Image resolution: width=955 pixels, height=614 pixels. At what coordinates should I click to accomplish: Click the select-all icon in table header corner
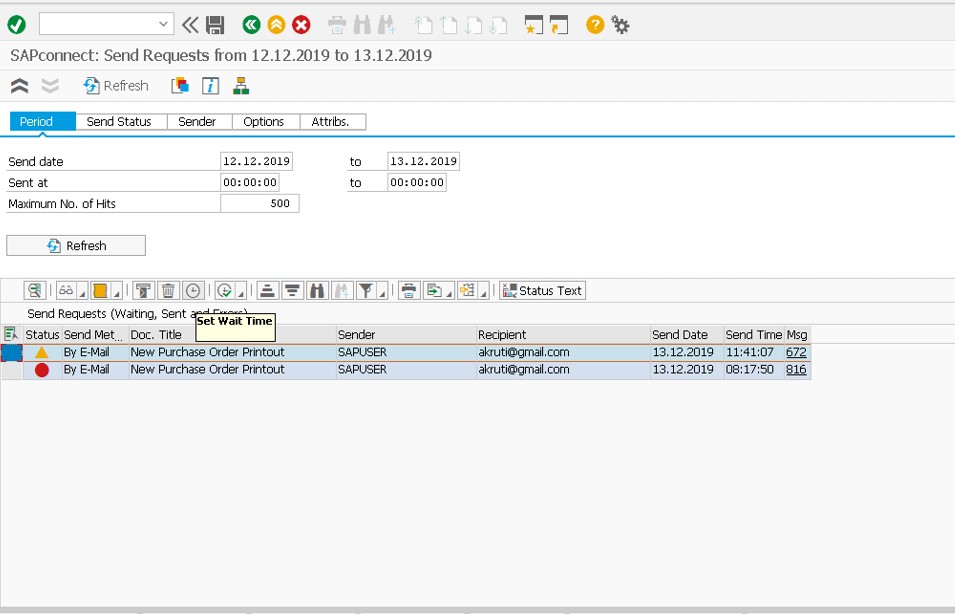click(x=11, y=334)
